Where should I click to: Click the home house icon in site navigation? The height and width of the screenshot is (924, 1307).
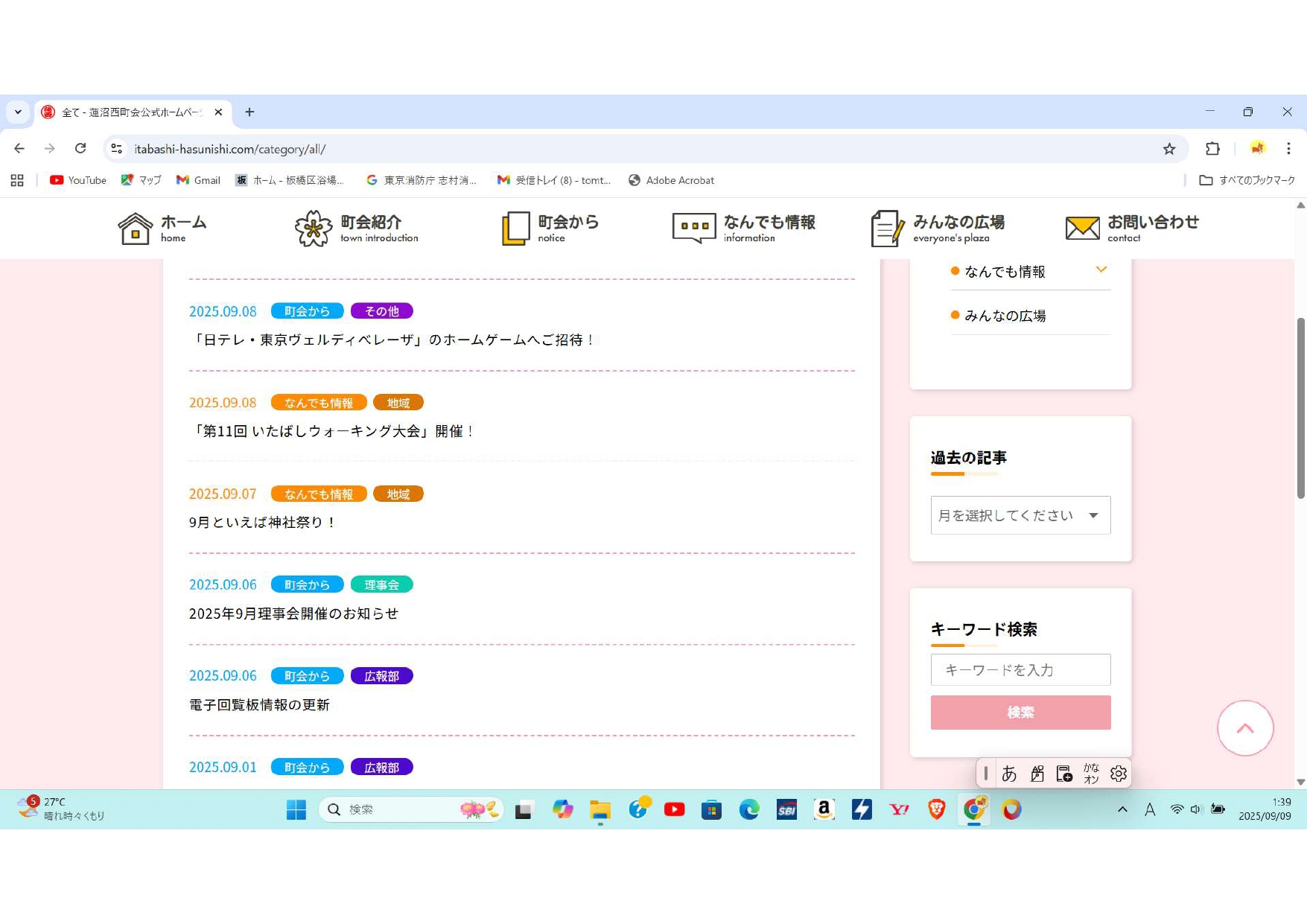tap(135, 228)
